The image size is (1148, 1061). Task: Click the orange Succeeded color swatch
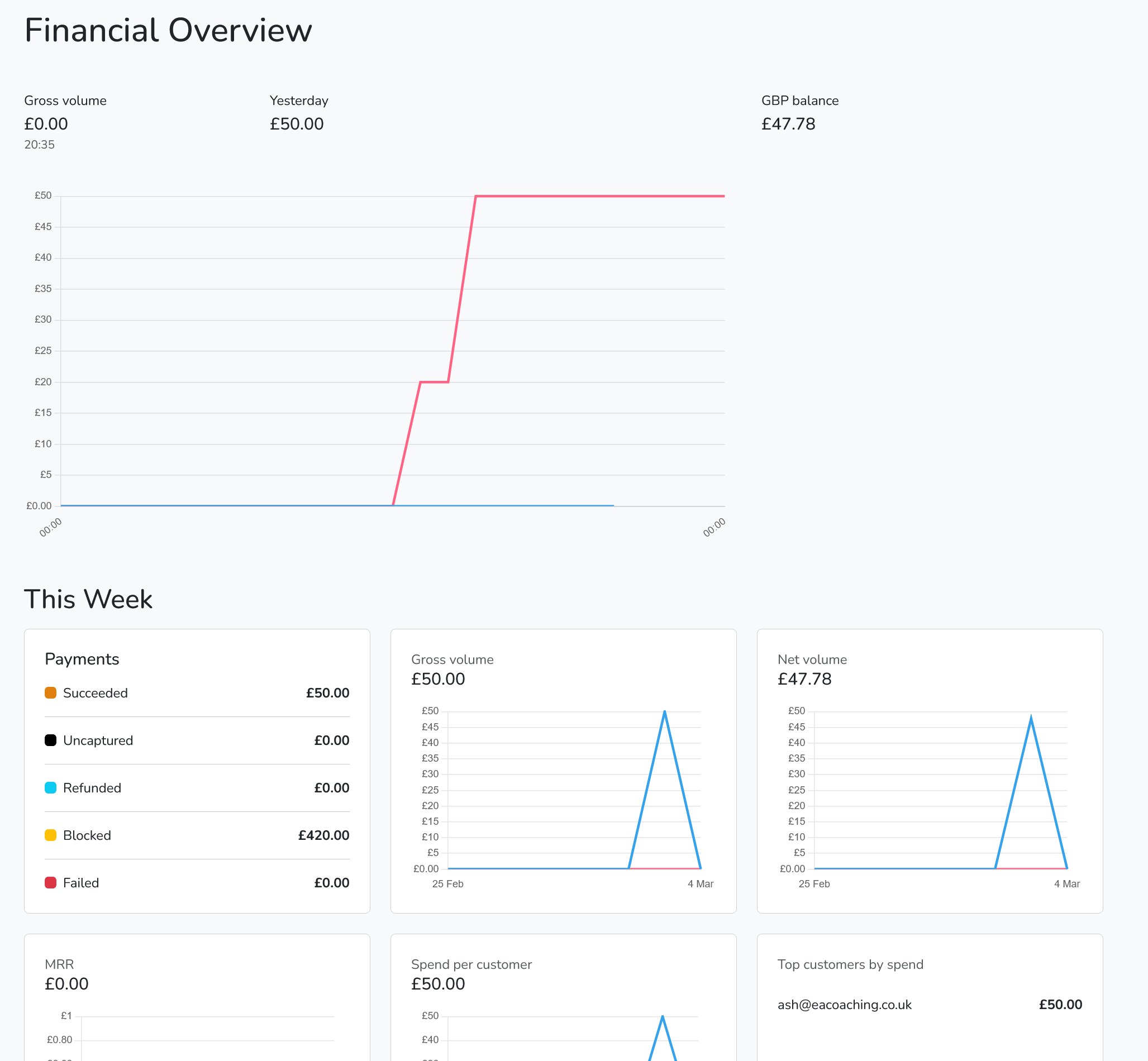tap(50, 693)
